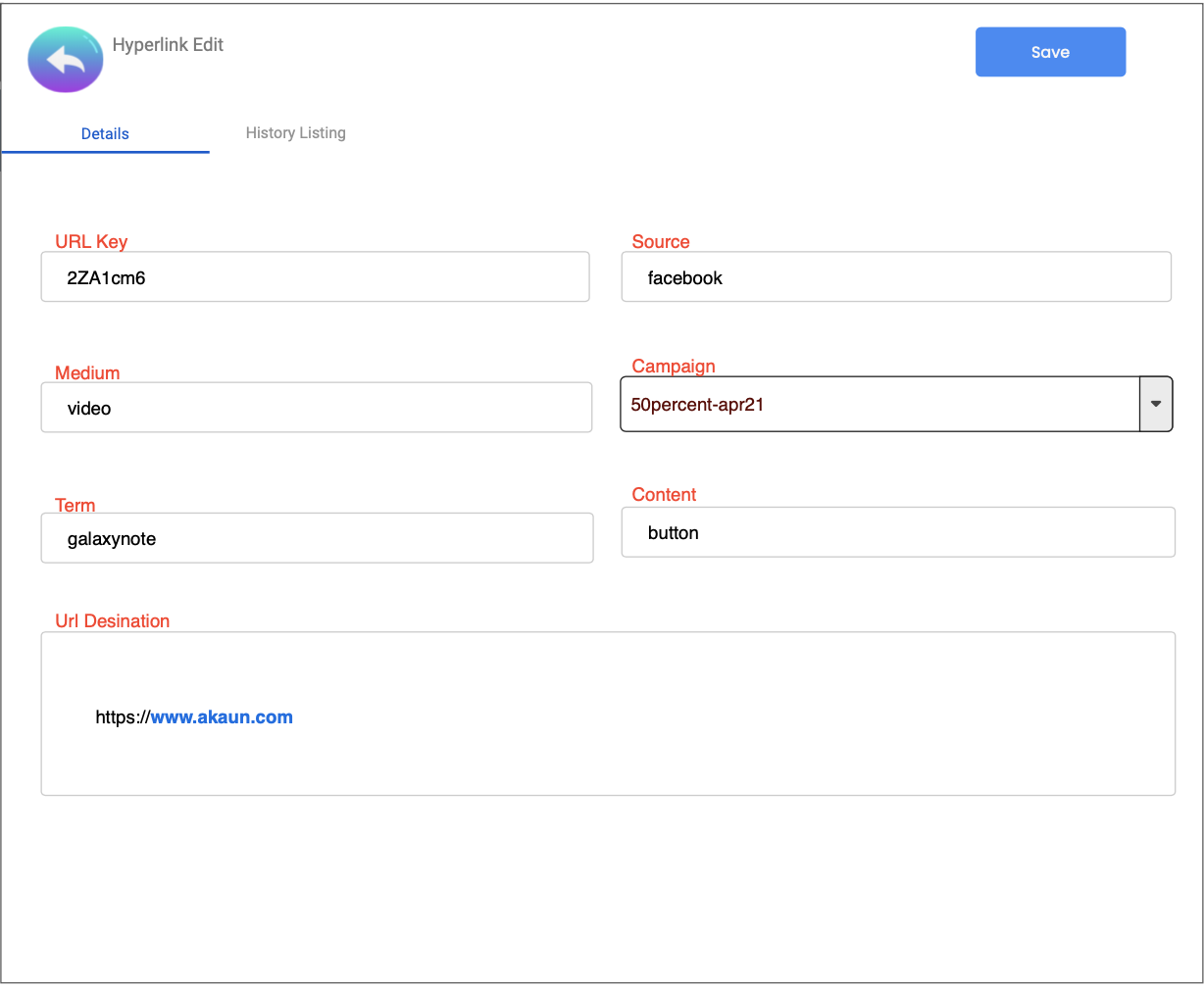Click the Term field label
This screenshot has height=986, width=1204.
click(x=75, y=505)
